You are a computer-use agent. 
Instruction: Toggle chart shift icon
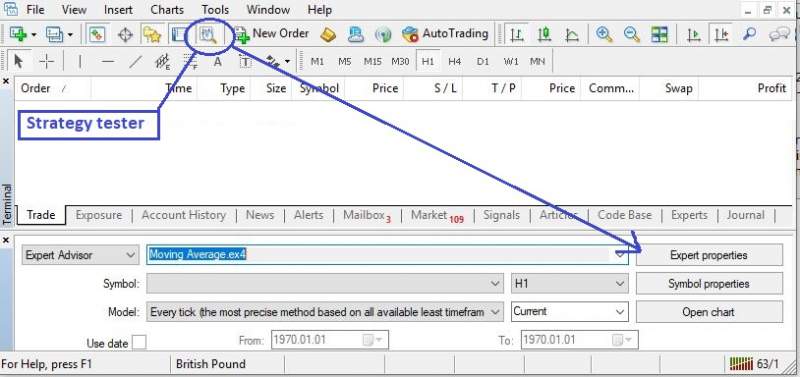tap(721, 35)
